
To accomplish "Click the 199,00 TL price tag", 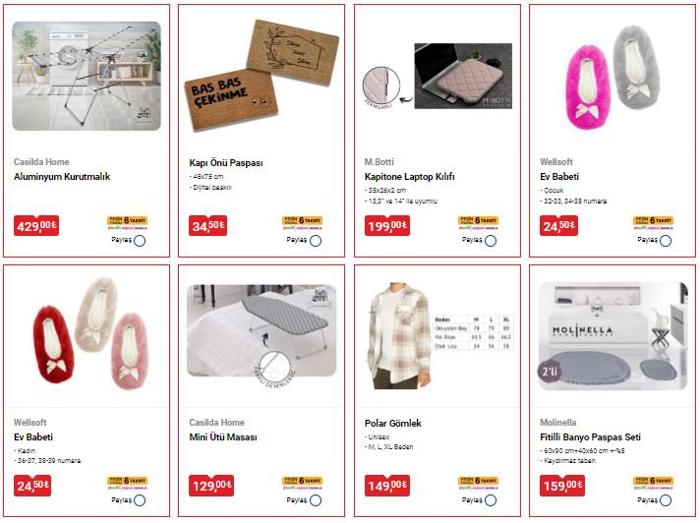I will (x=387, y=226).
